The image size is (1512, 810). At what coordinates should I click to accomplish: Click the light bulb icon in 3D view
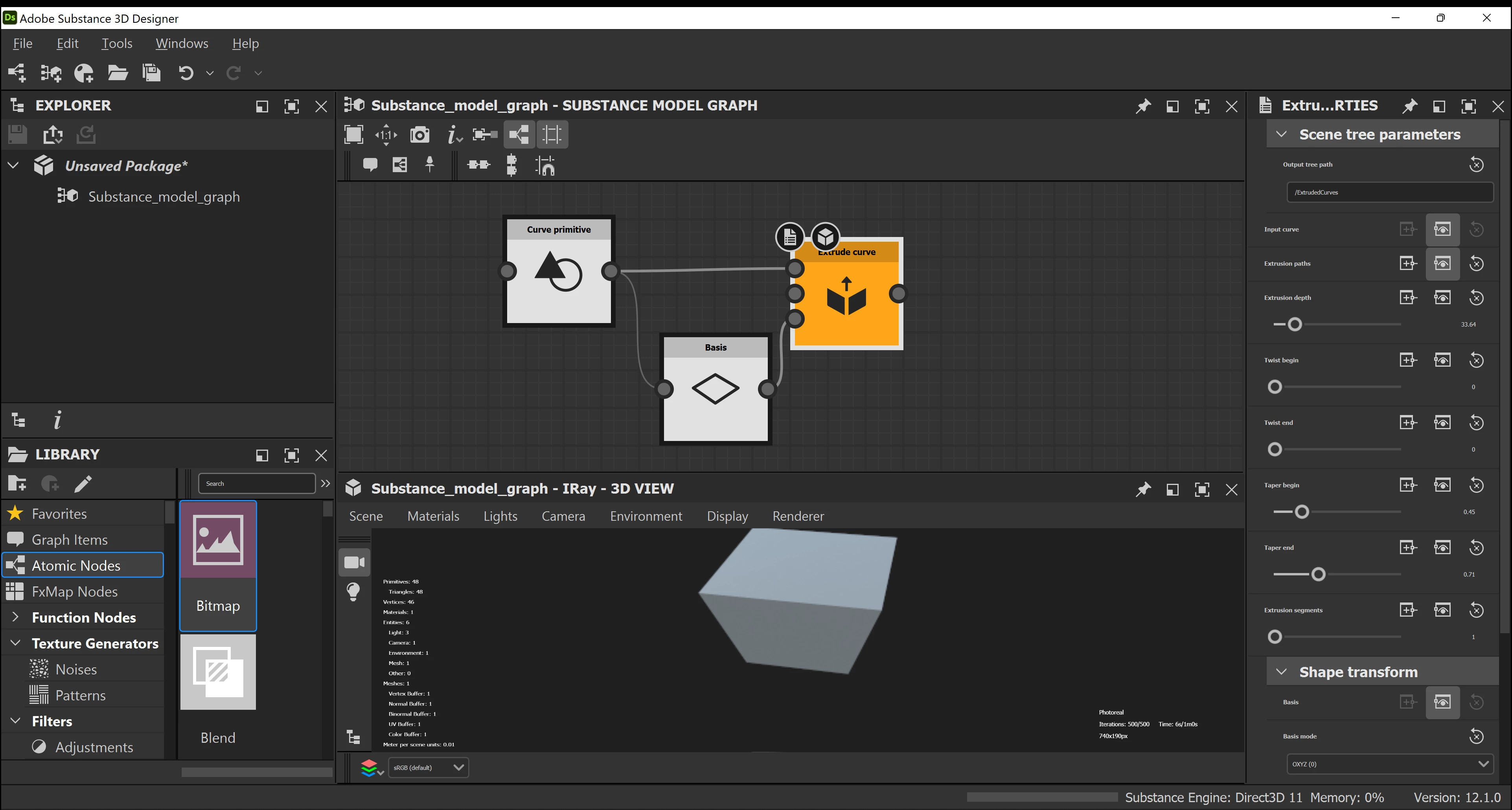coord(353,591)
